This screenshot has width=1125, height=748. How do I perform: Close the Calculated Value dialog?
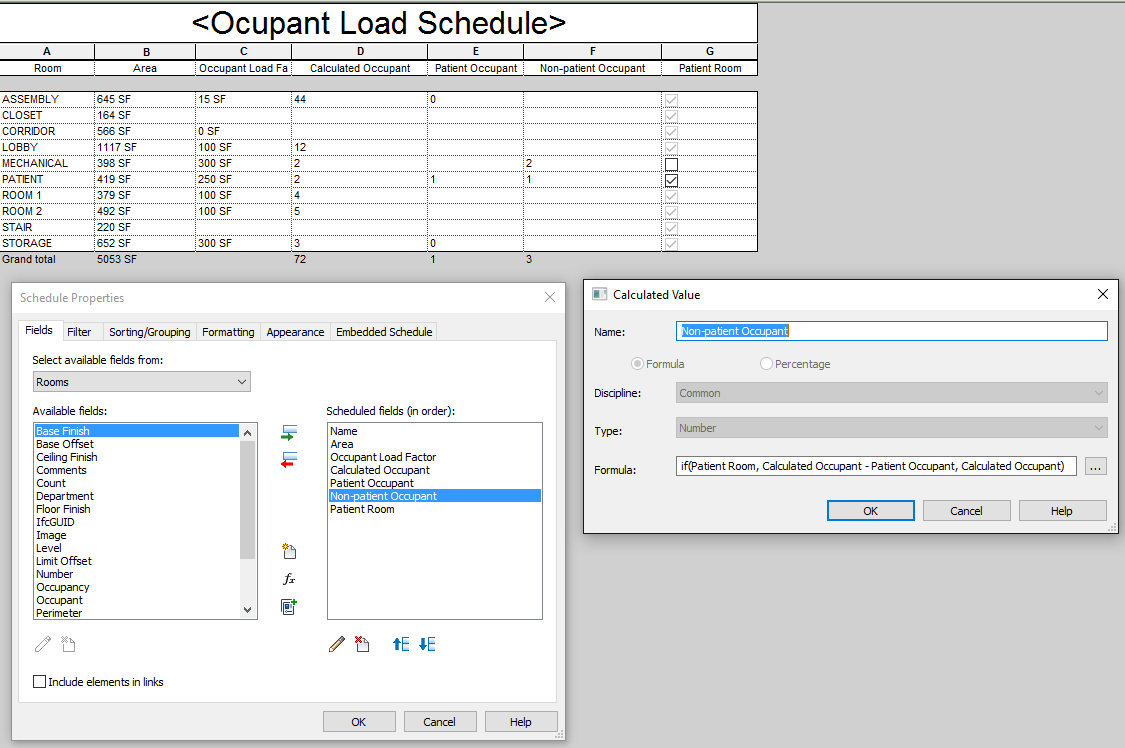[1103, 294]
